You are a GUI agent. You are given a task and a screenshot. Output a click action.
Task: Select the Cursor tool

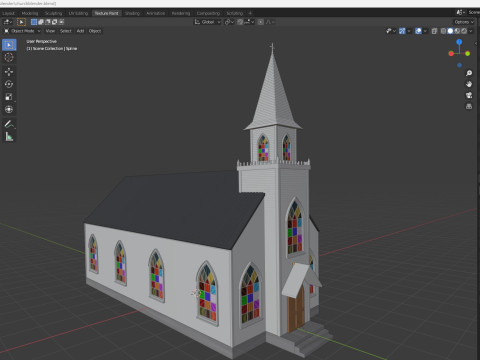point(9,57)
